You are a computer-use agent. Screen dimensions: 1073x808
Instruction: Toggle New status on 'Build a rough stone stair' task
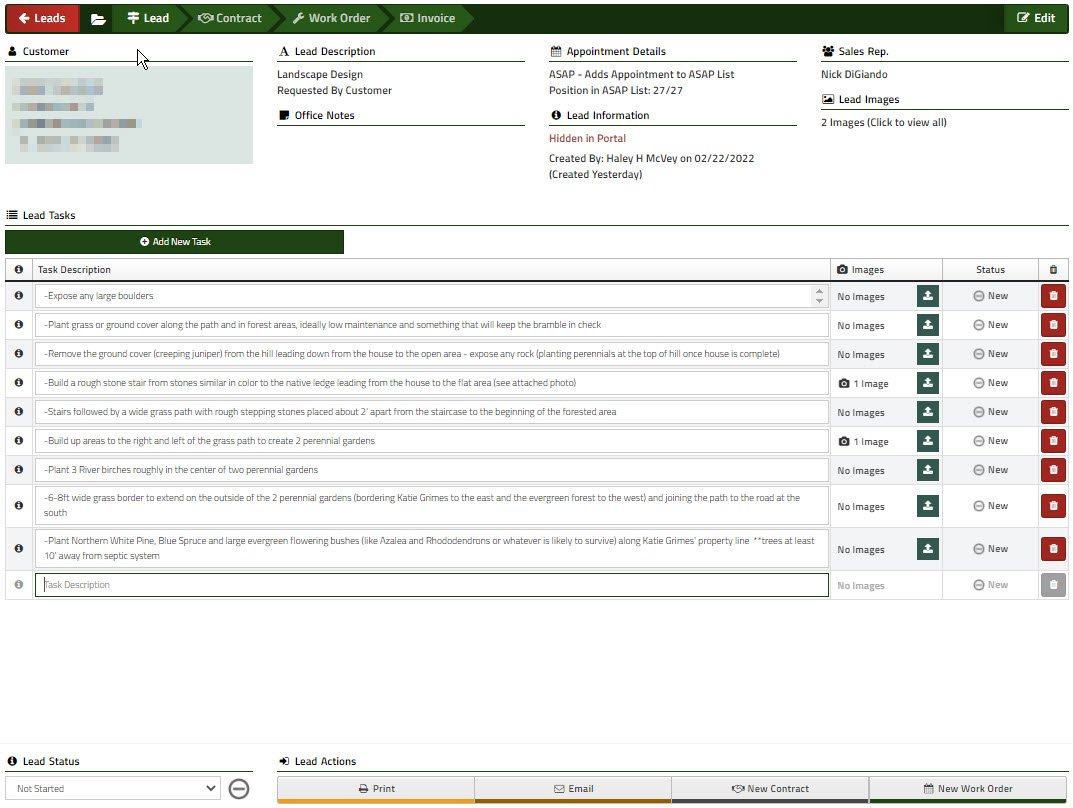990,383
